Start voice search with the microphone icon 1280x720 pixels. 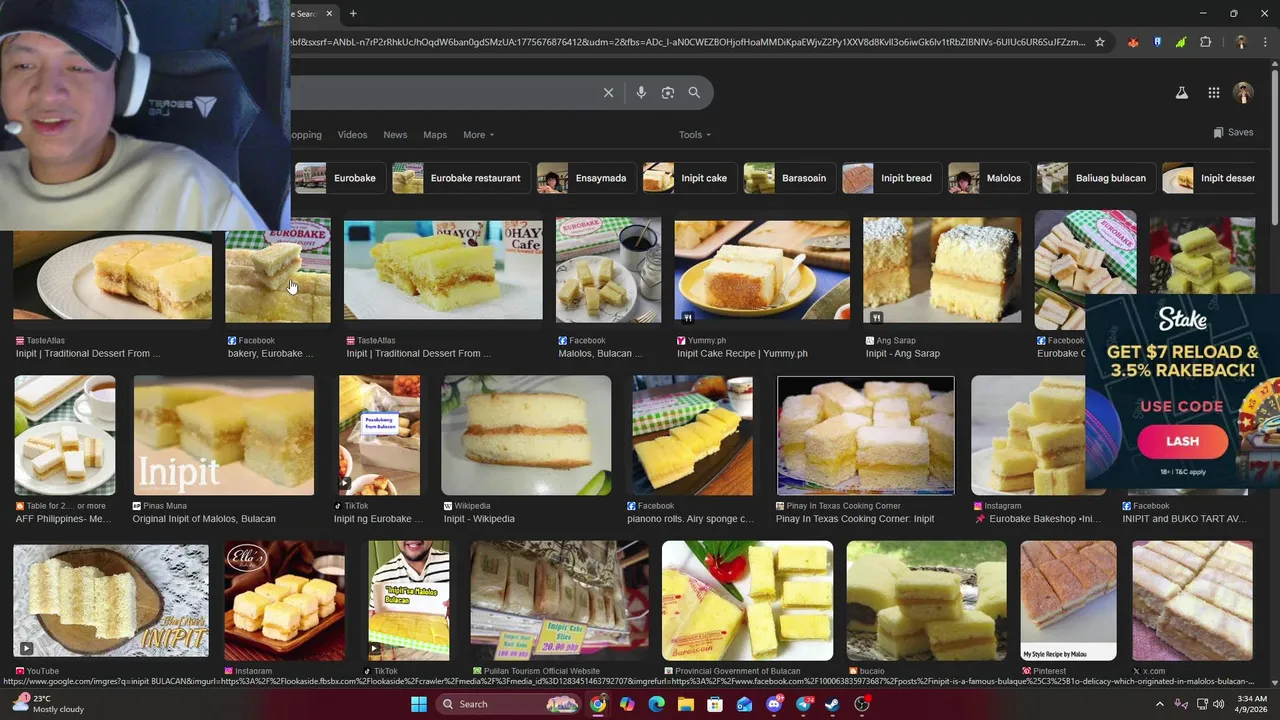(641, 93)
